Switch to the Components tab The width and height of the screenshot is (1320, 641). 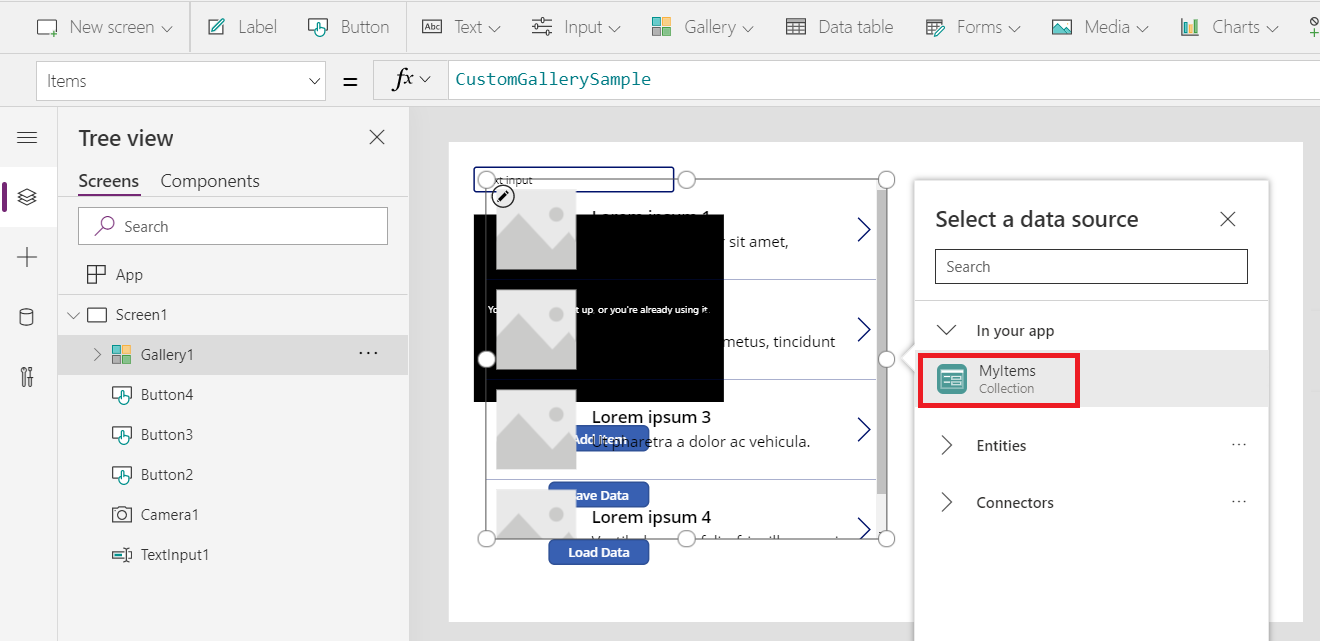point(210,181)
